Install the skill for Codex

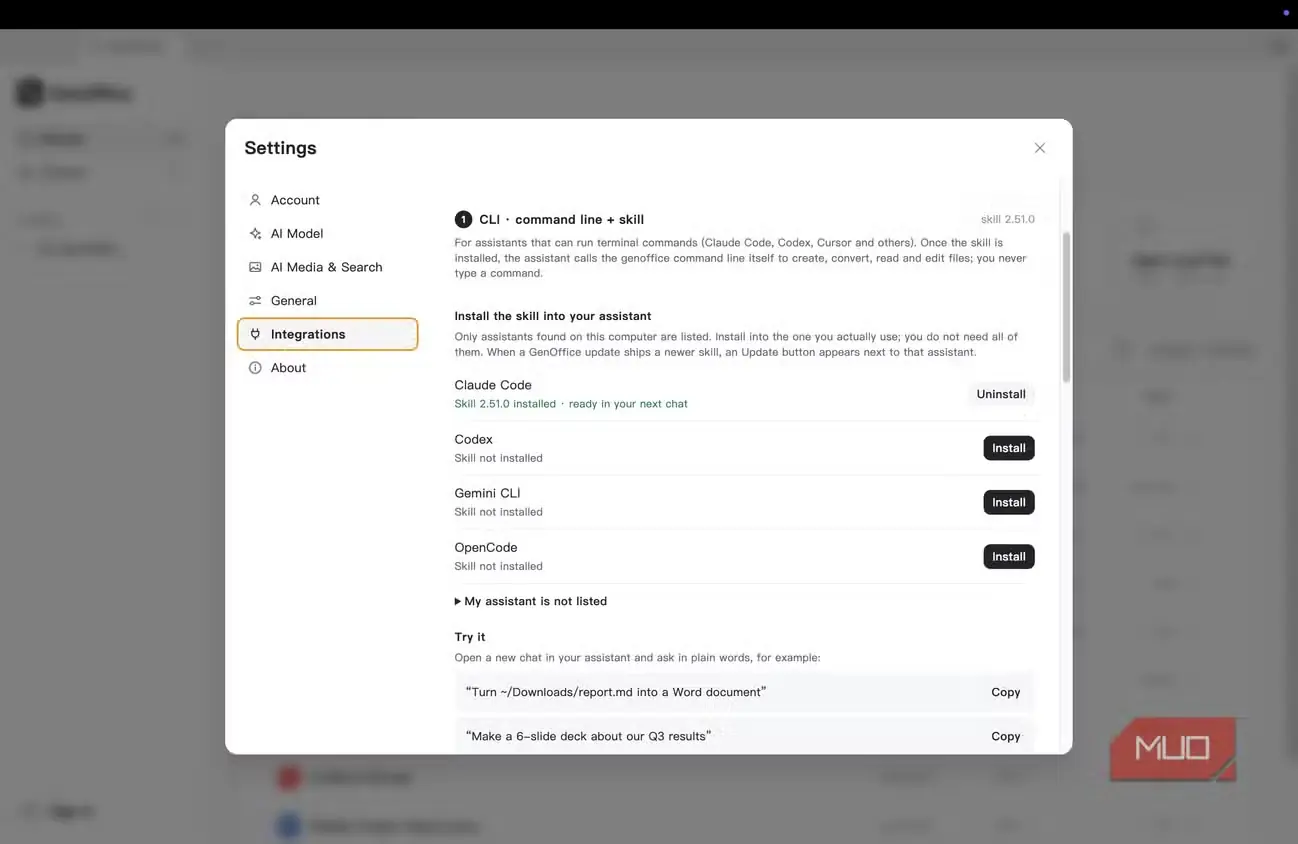tap(1009, 448)
